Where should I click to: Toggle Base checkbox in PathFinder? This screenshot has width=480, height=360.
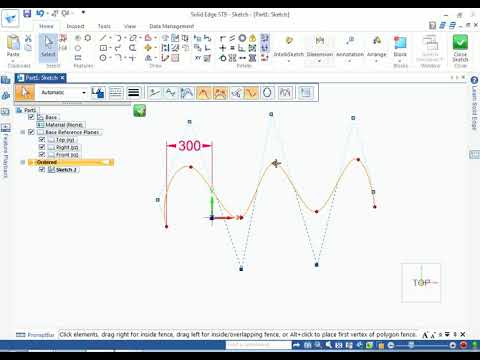coord(31,117)
